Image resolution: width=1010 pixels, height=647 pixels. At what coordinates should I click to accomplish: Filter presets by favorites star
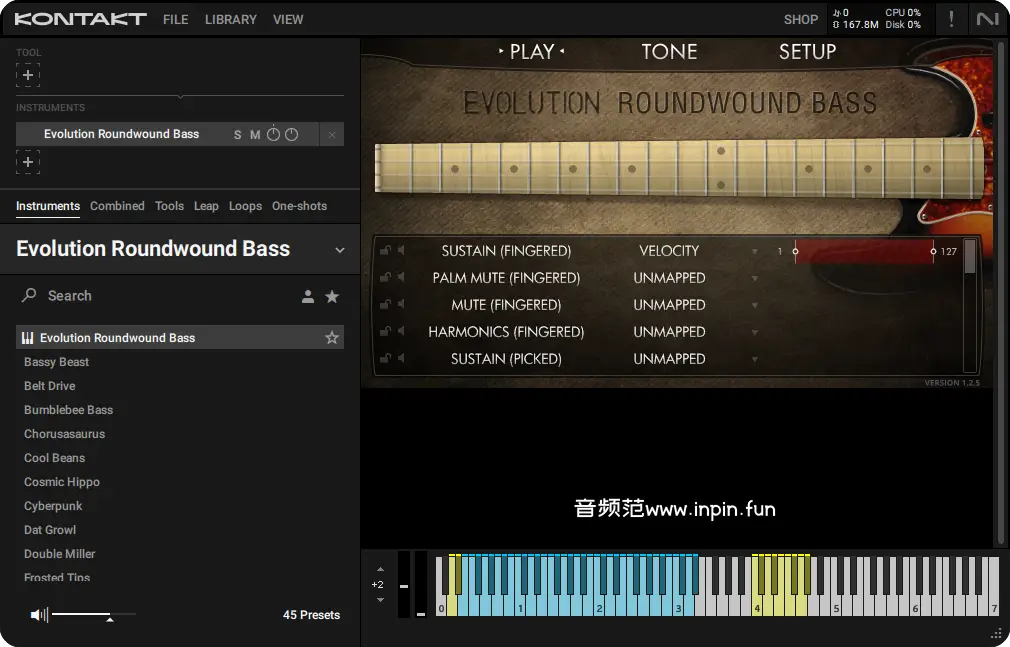(332, 296)
